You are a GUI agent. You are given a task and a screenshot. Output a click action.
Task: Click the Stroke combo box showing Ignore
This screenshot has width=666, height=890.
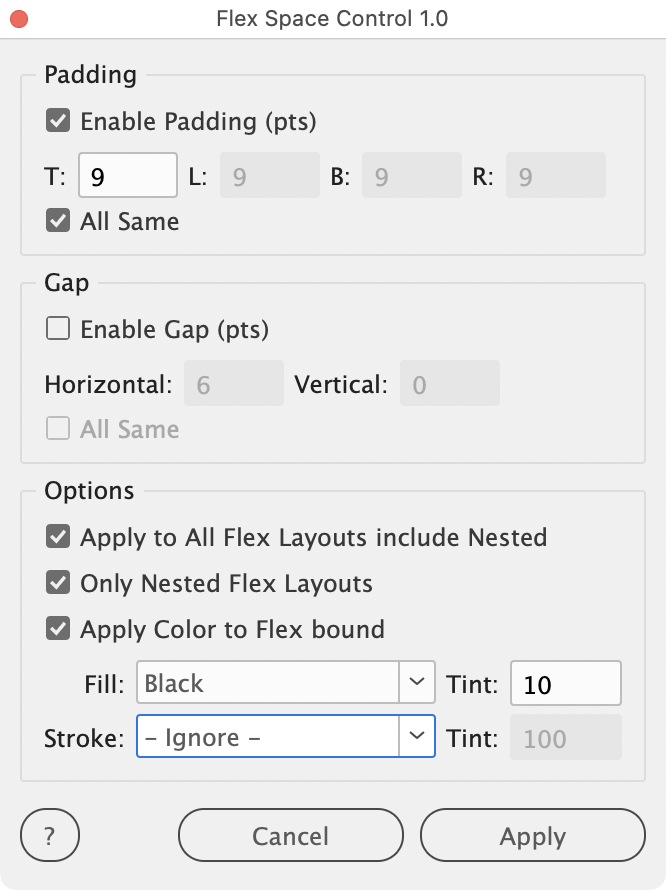268,738
